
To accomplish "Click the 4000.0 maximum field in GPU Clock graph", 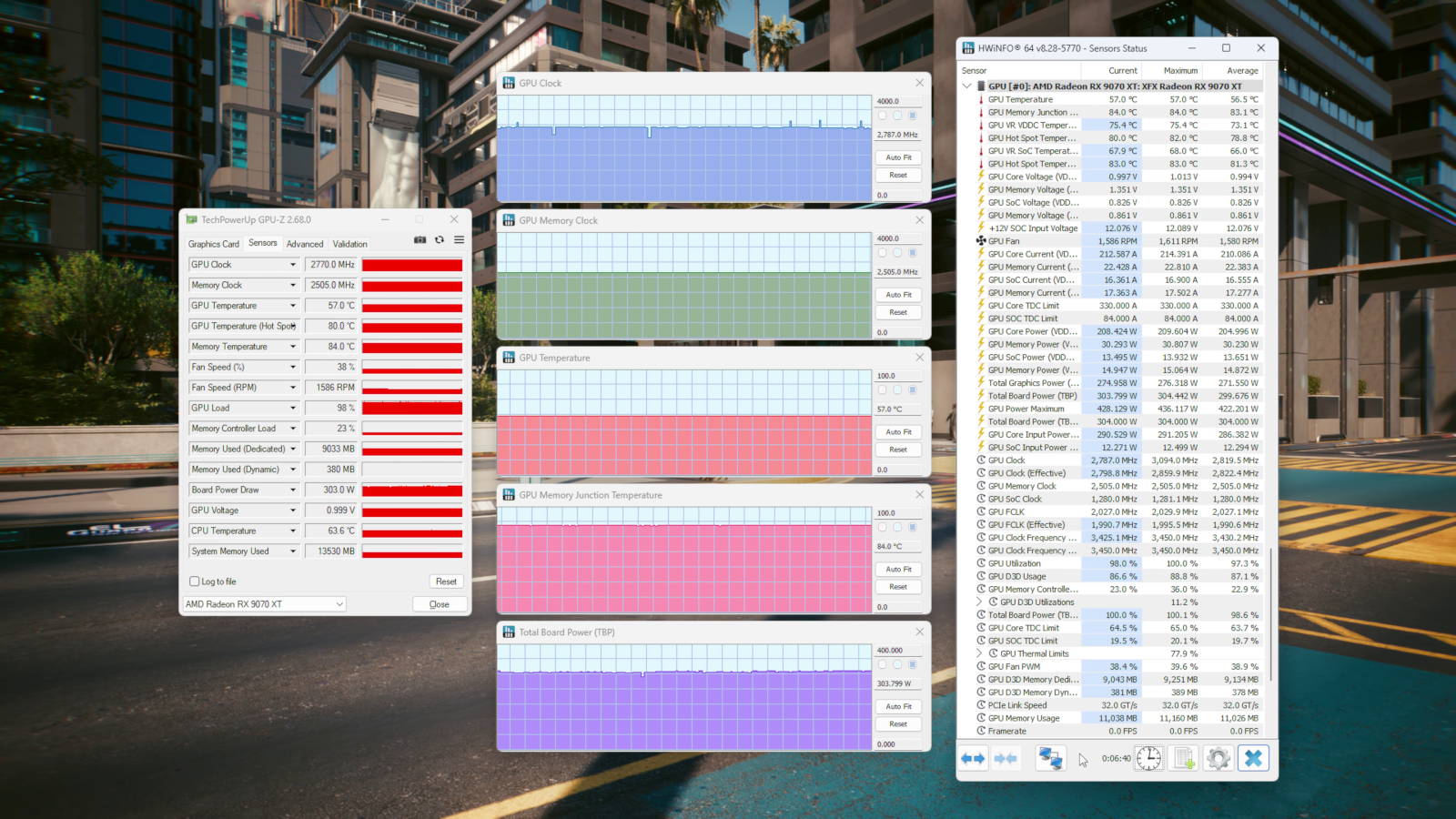I will [898, 102].
